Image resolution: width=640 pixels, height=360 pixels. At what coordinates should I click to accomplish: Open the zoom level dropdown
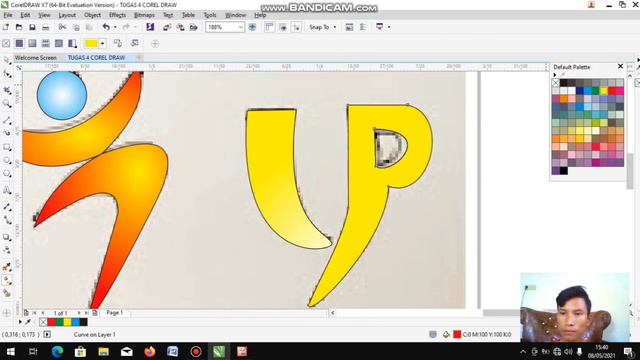click(240, 27)
